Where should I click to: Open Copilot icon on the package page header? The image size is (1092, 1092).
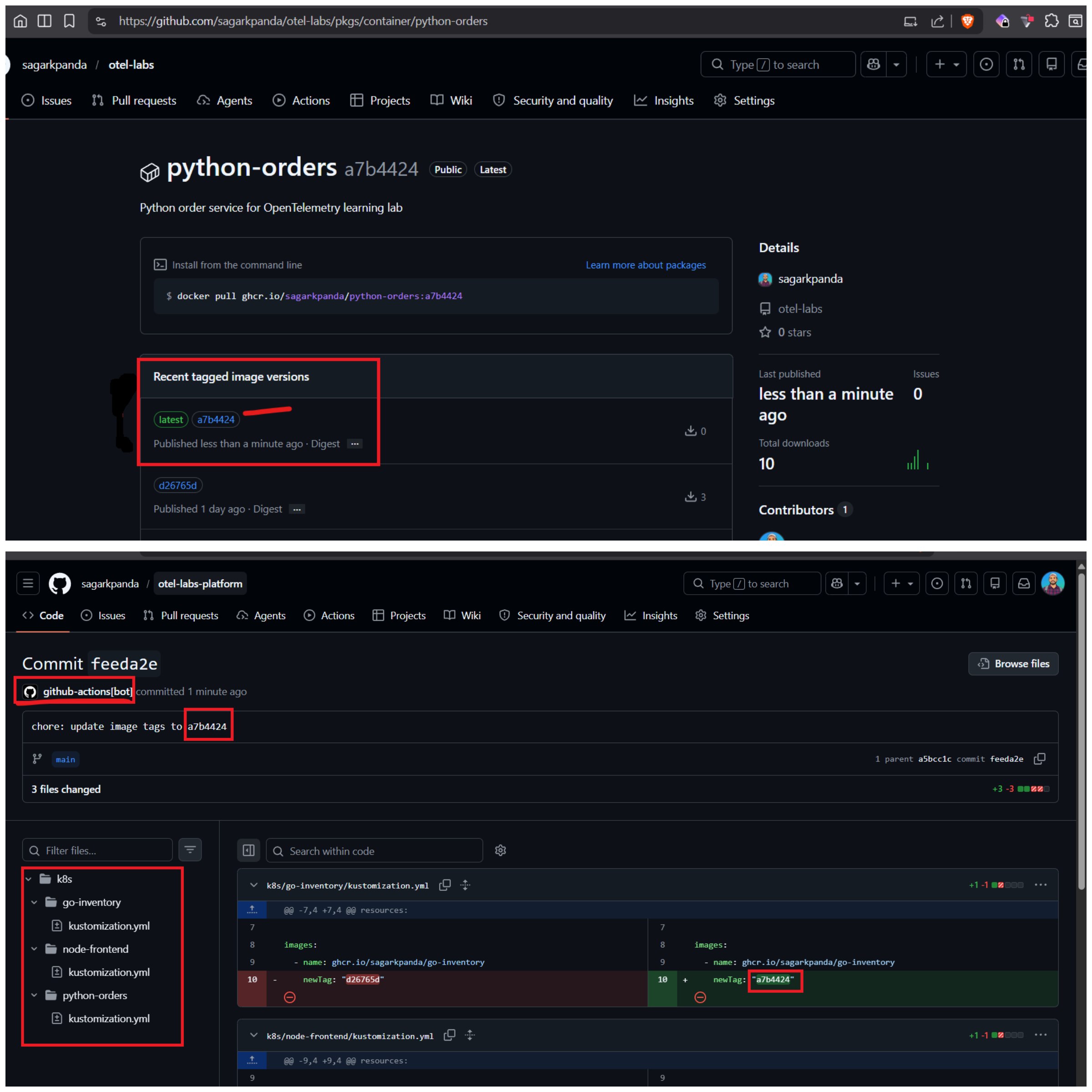pyautogui.click(x=873, y=65)
